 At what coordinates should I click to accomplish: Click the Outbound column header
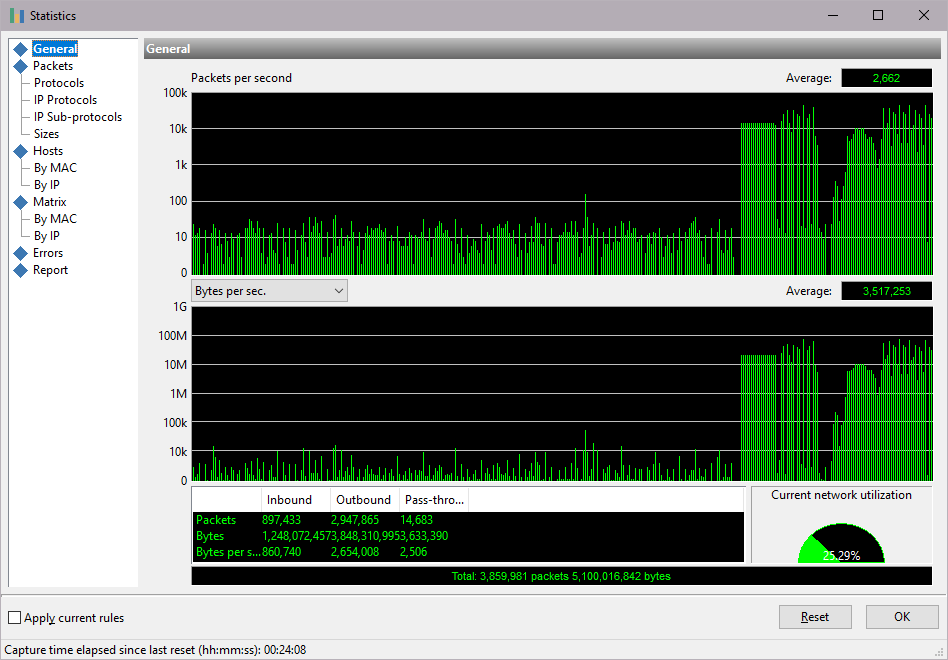pyautogui.click(x=362, y=499)
